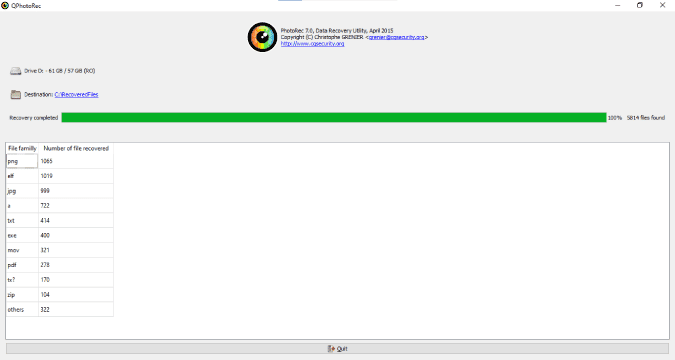Screen dimensions: 675x360
Task: Select the exe file family cell
Action: (22, 235)
